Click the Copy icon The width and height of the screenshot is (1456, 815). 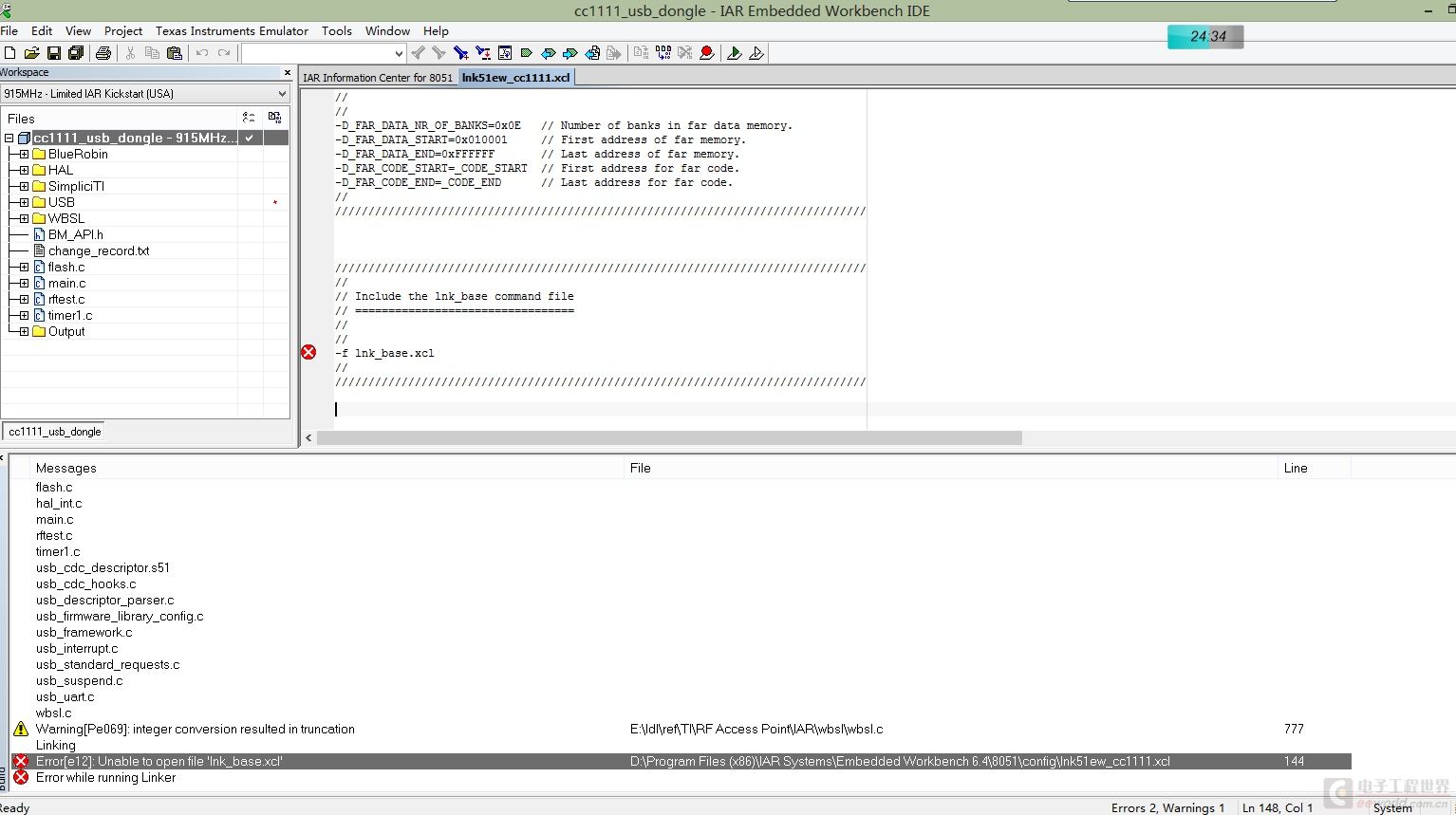tap(152, 53)
